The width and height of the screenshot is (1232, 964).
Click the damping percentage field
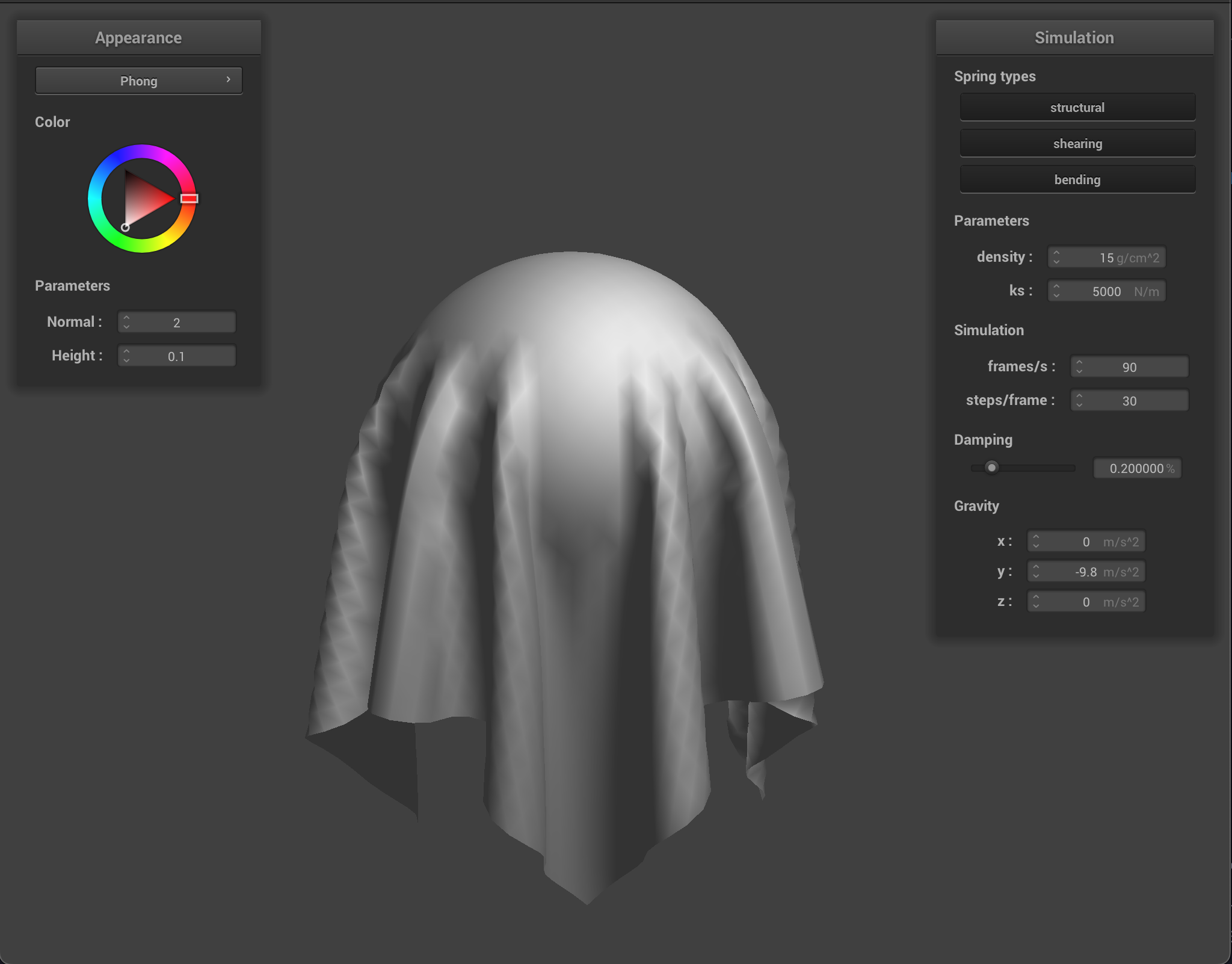click(1136, 469)
